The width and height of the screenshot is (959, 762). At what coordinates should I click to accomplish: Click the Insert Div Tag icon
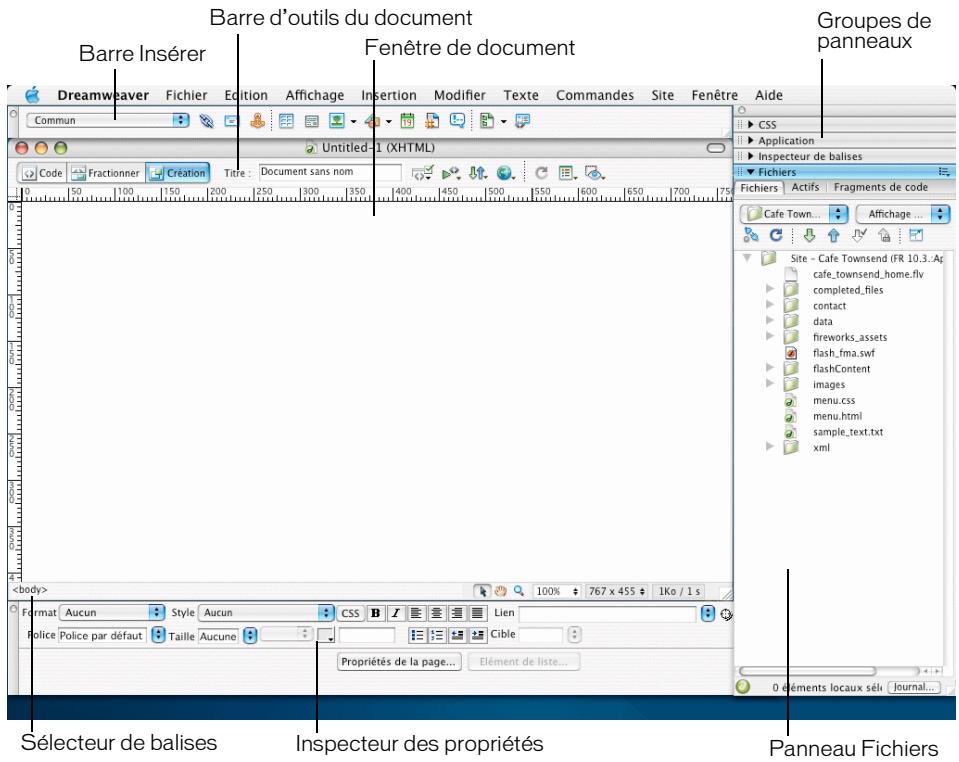(311, 121)
